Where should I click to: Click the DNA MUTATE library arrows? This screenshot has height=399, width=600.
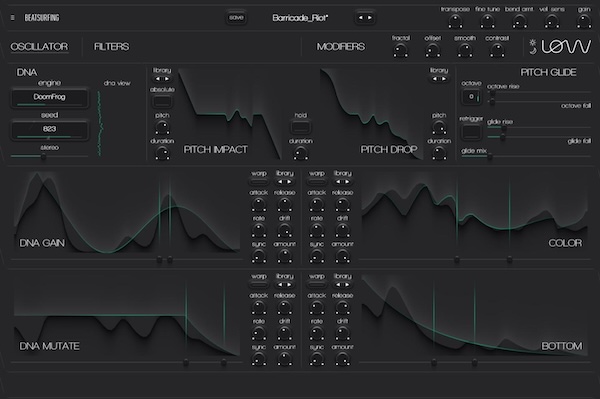coord(284,285)
